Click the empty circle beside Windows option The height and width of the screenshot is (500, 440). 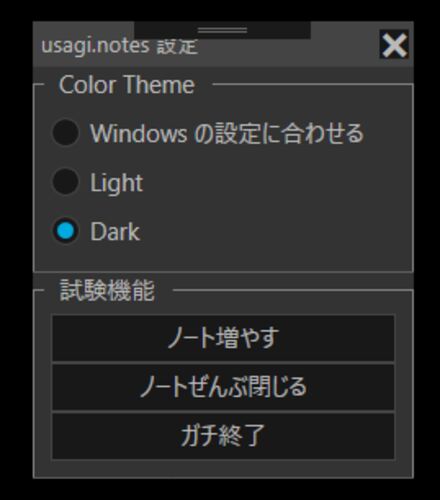[65, 133]
